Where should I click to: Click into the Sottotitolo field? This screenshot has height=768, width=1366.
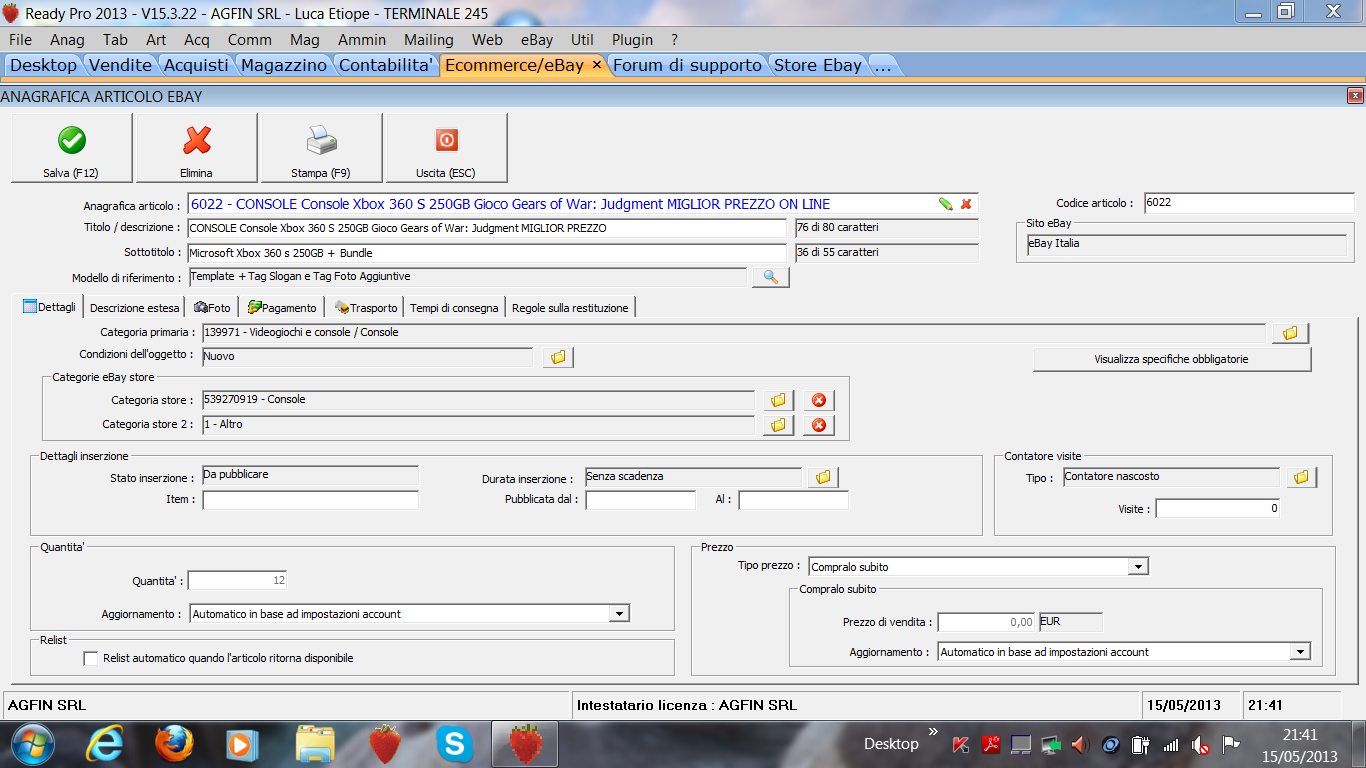486,253
